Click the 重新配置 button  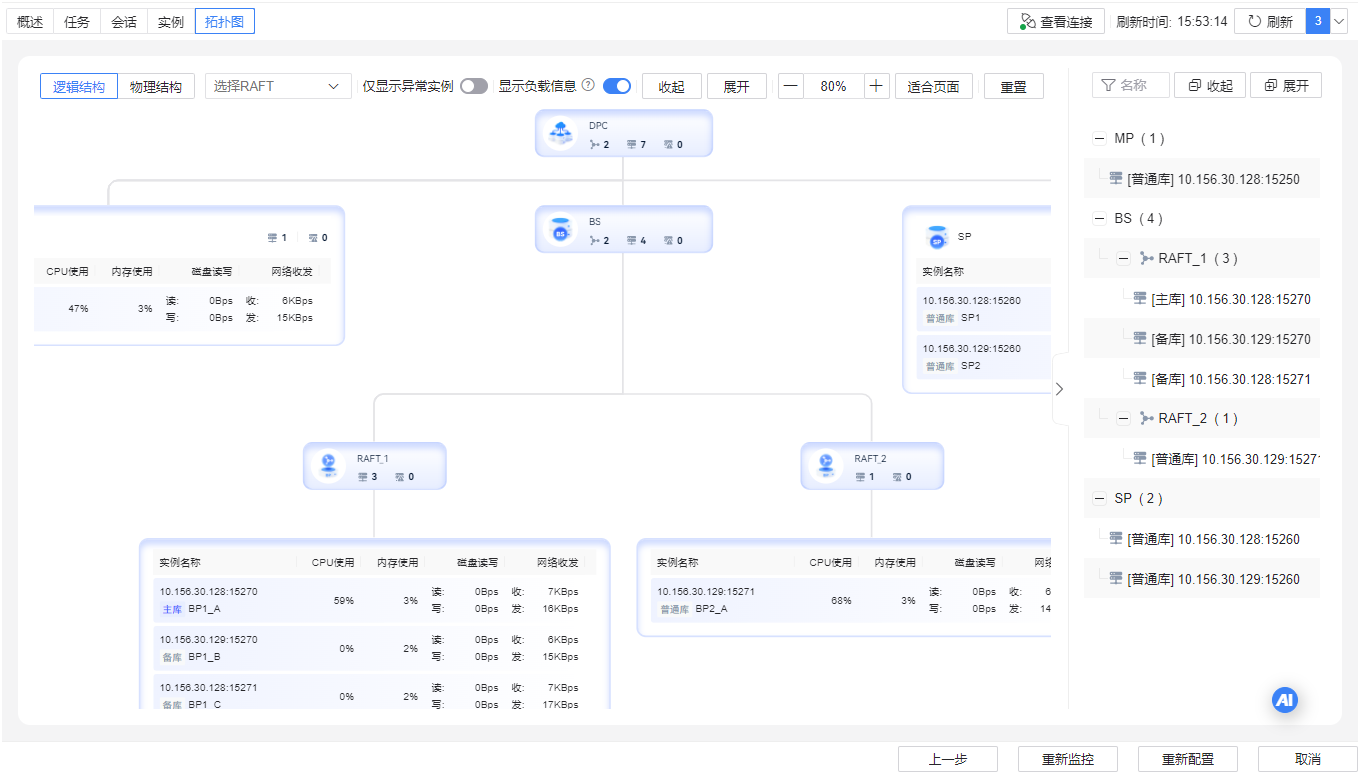click(1187, 759)
